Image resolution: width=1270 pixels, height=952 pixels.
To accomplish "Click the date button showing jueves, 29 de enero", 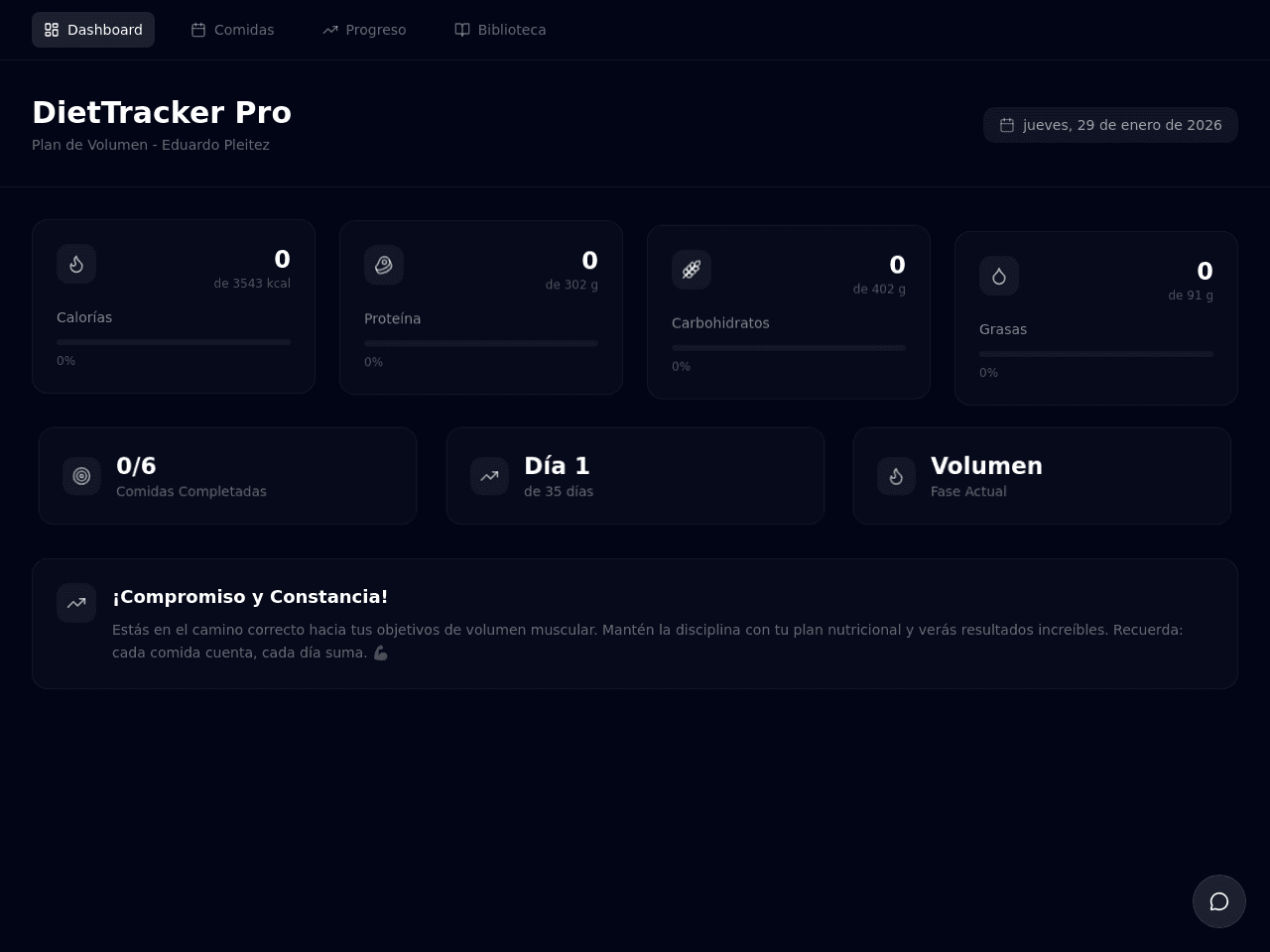I will pyautogui.click(x=1110, y=125).
